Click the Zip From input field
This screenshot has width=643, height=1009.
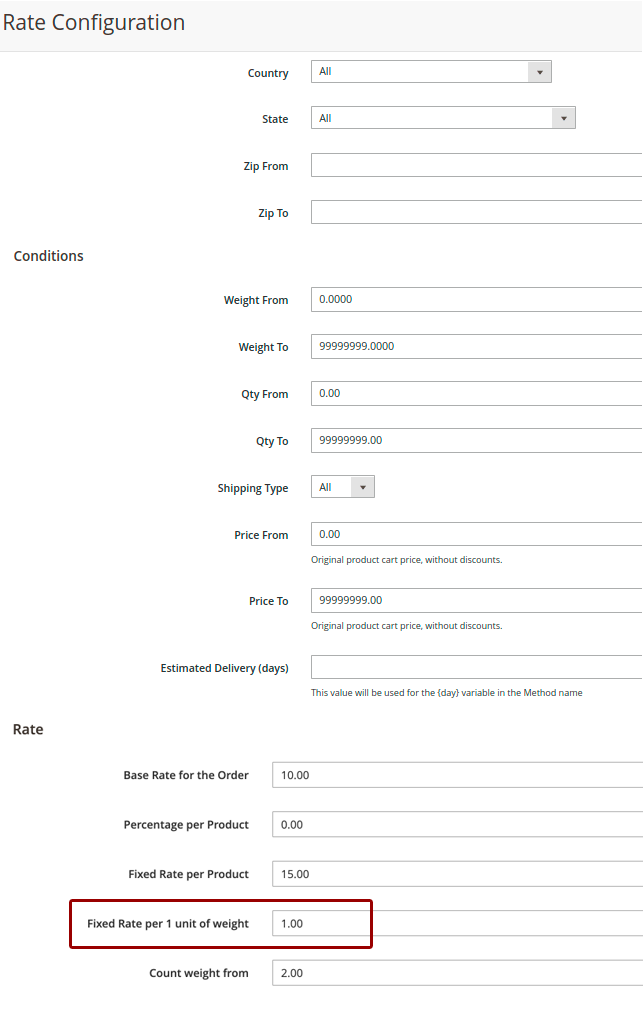(x=476, y=166)
